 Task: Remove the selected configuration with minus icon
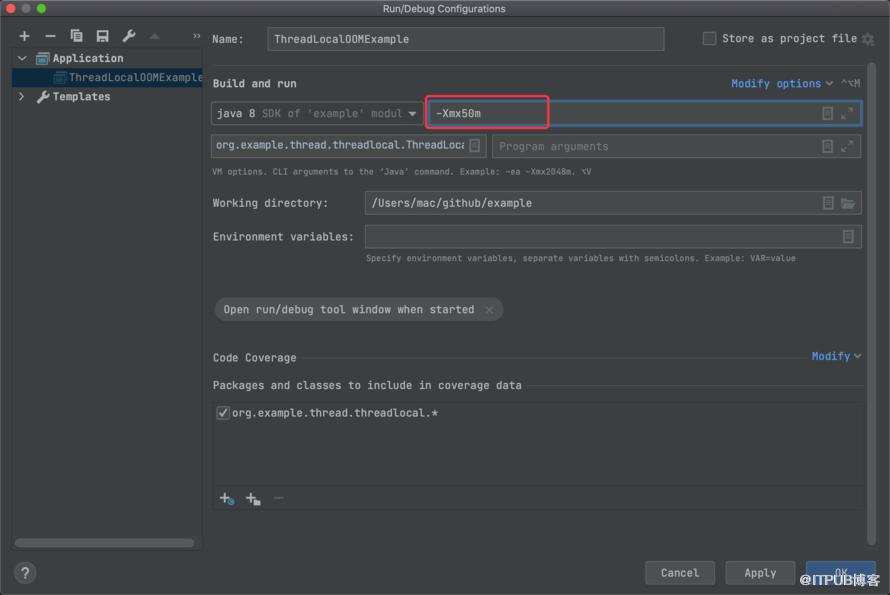click(51, 36)
